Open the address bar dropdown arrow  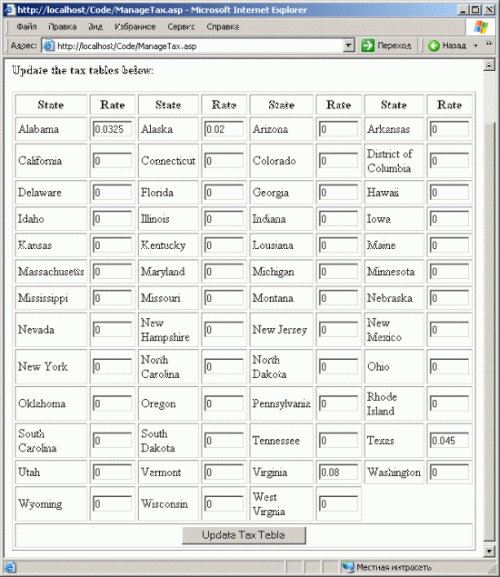[348, 46]
